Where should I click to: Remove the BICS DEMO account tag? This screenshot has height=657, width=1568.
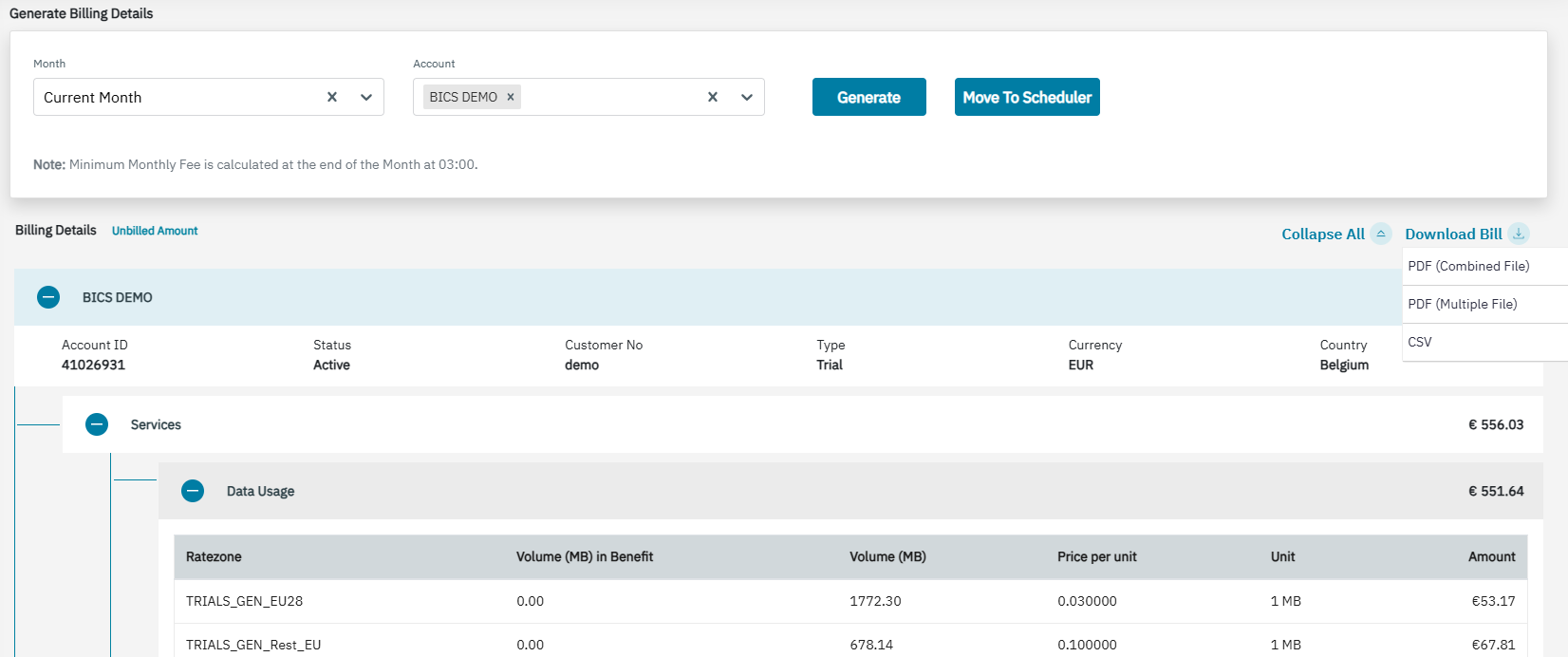[x=511, y=97]
